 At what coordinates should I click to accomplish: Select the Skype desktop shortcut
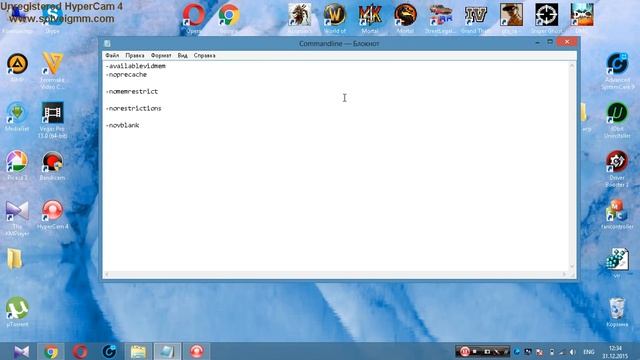coord(52,18)
